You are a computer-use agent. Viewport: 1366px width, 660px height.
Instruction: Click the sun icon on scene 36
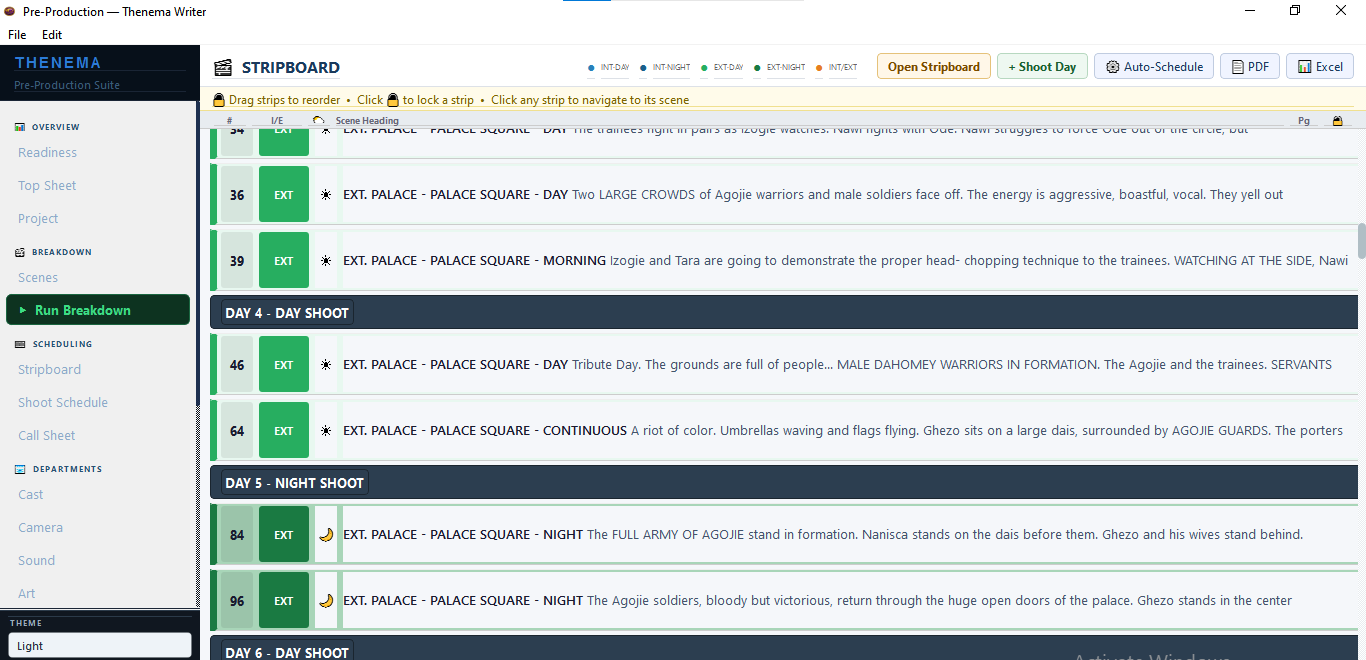325,195
